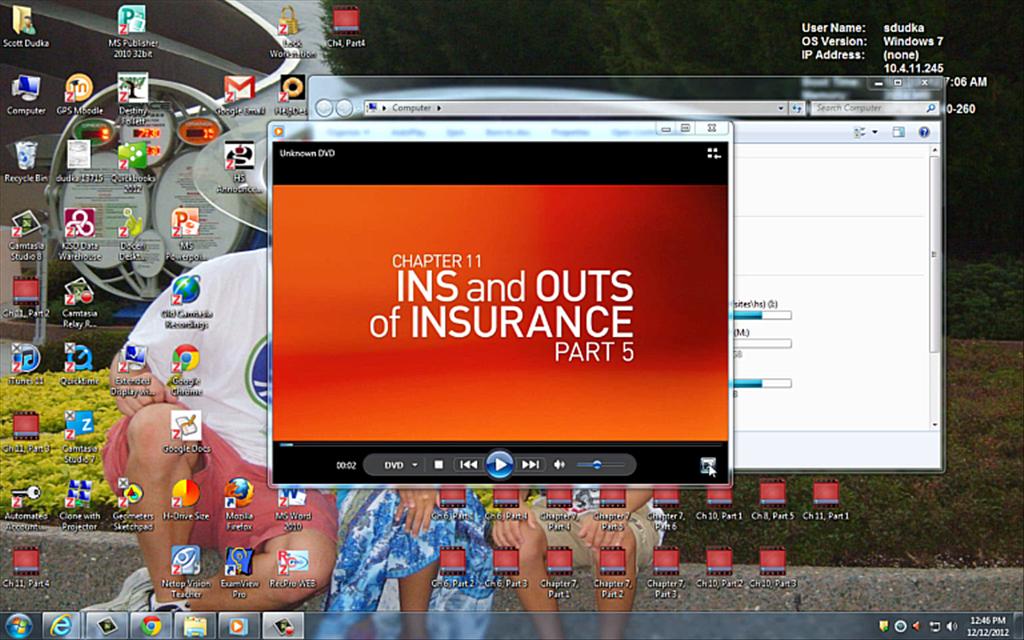Open Windows Explorer taskbar button

point(195,626)
